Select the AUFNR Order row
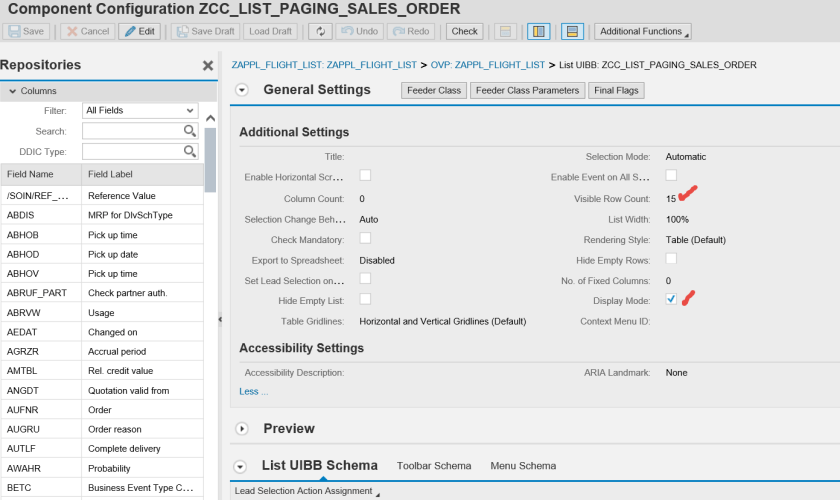 coord(102,409)
